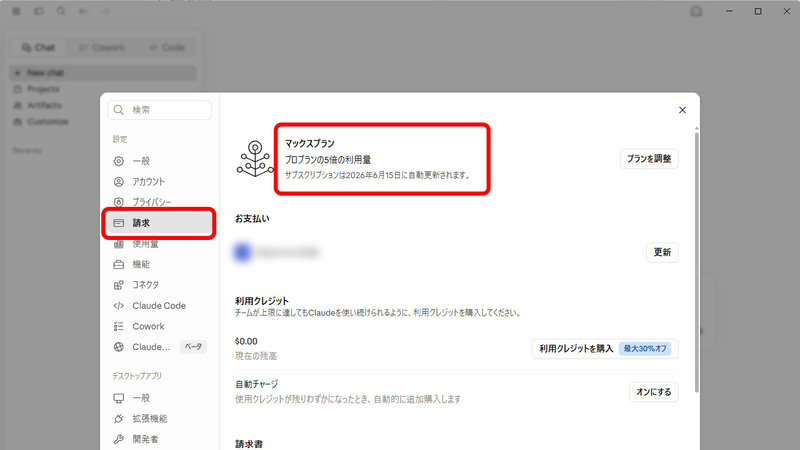Click the checklist icon beside Cowork

click(x=119, y=326)
